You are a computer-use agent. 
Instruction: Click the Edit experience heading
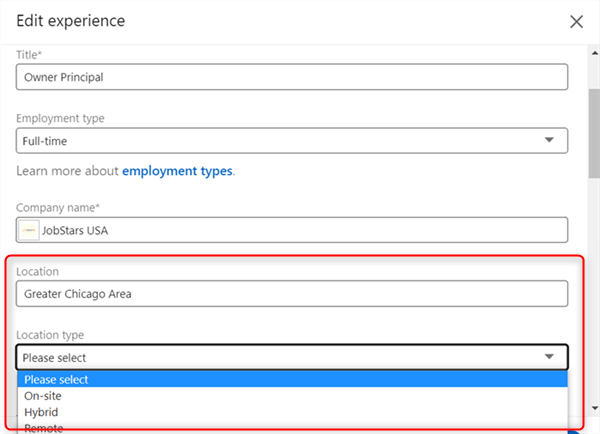pyautogui.click(x=69, y=21)
